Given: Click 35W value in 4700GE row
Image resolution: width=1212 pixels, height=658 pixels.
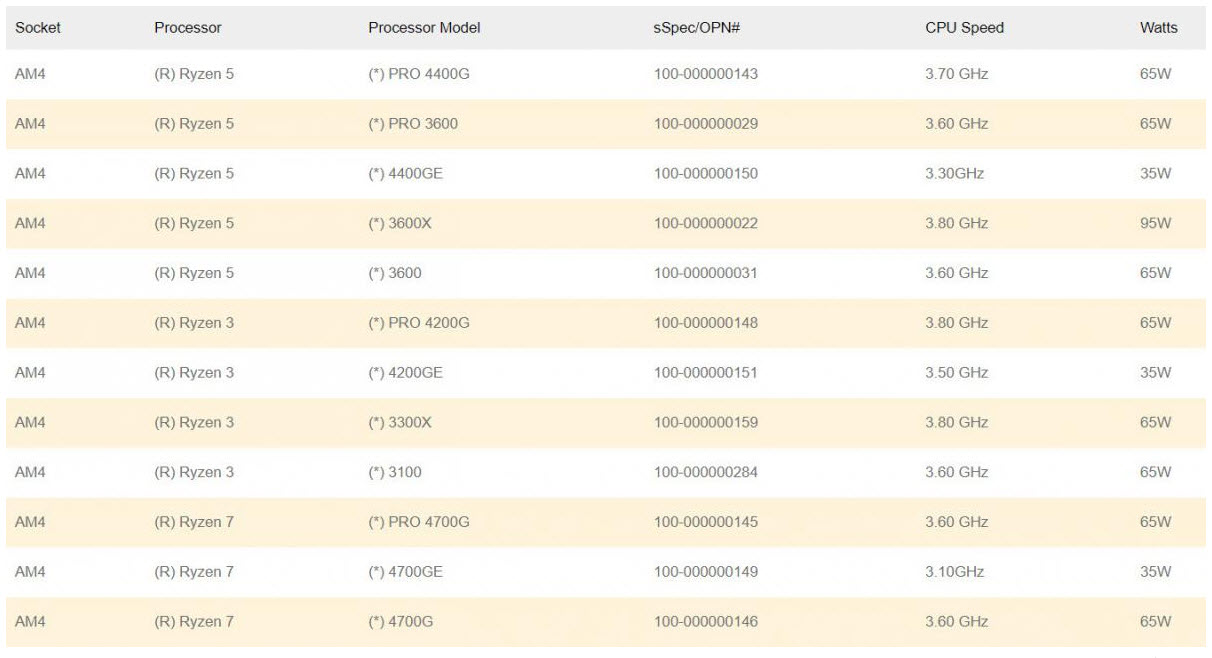Looking at the screenshot, I should point(1155,572).
